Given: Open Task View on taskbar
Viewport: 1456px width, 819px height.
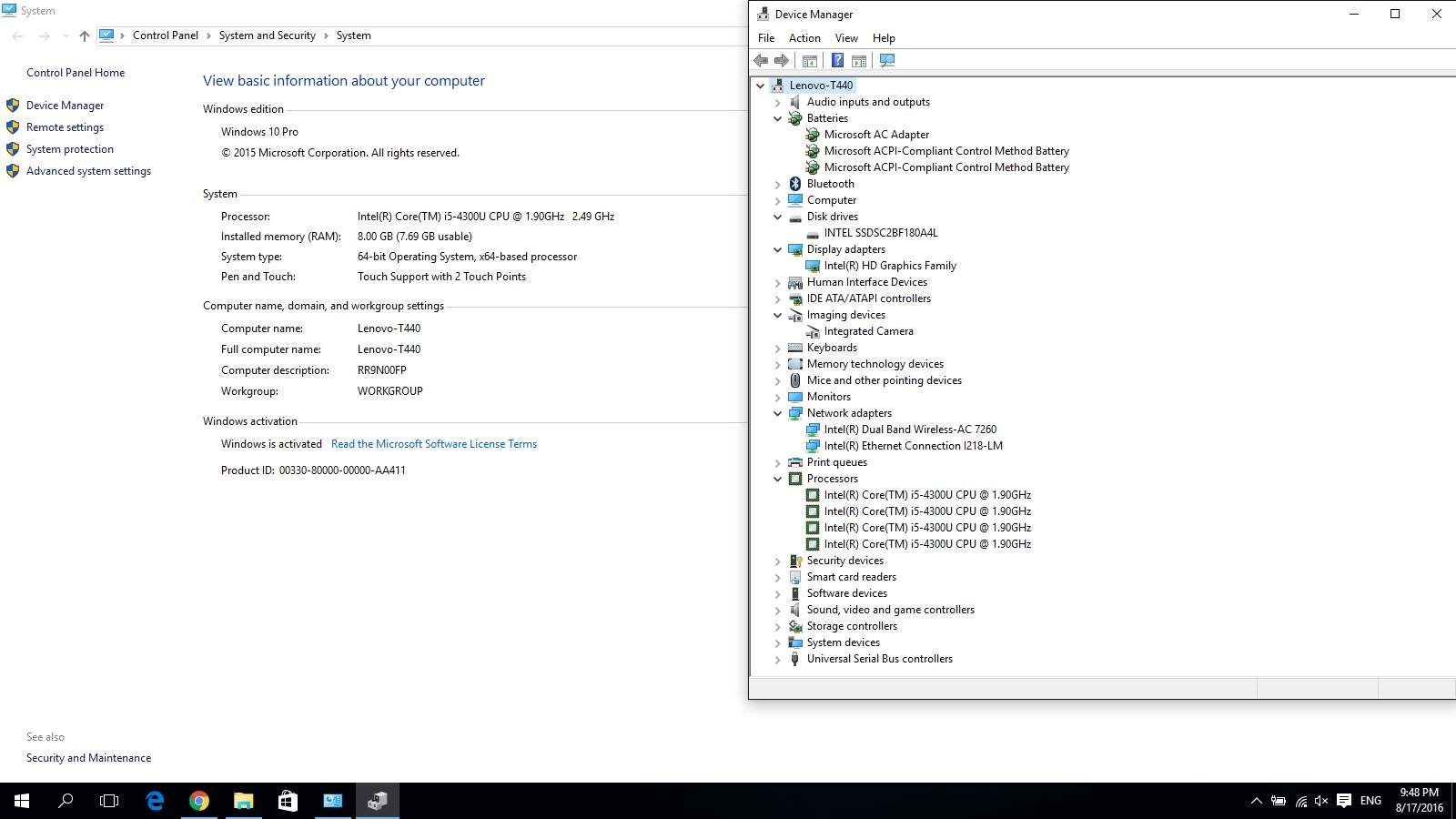Looking at the screenshot, I should 109,801.
